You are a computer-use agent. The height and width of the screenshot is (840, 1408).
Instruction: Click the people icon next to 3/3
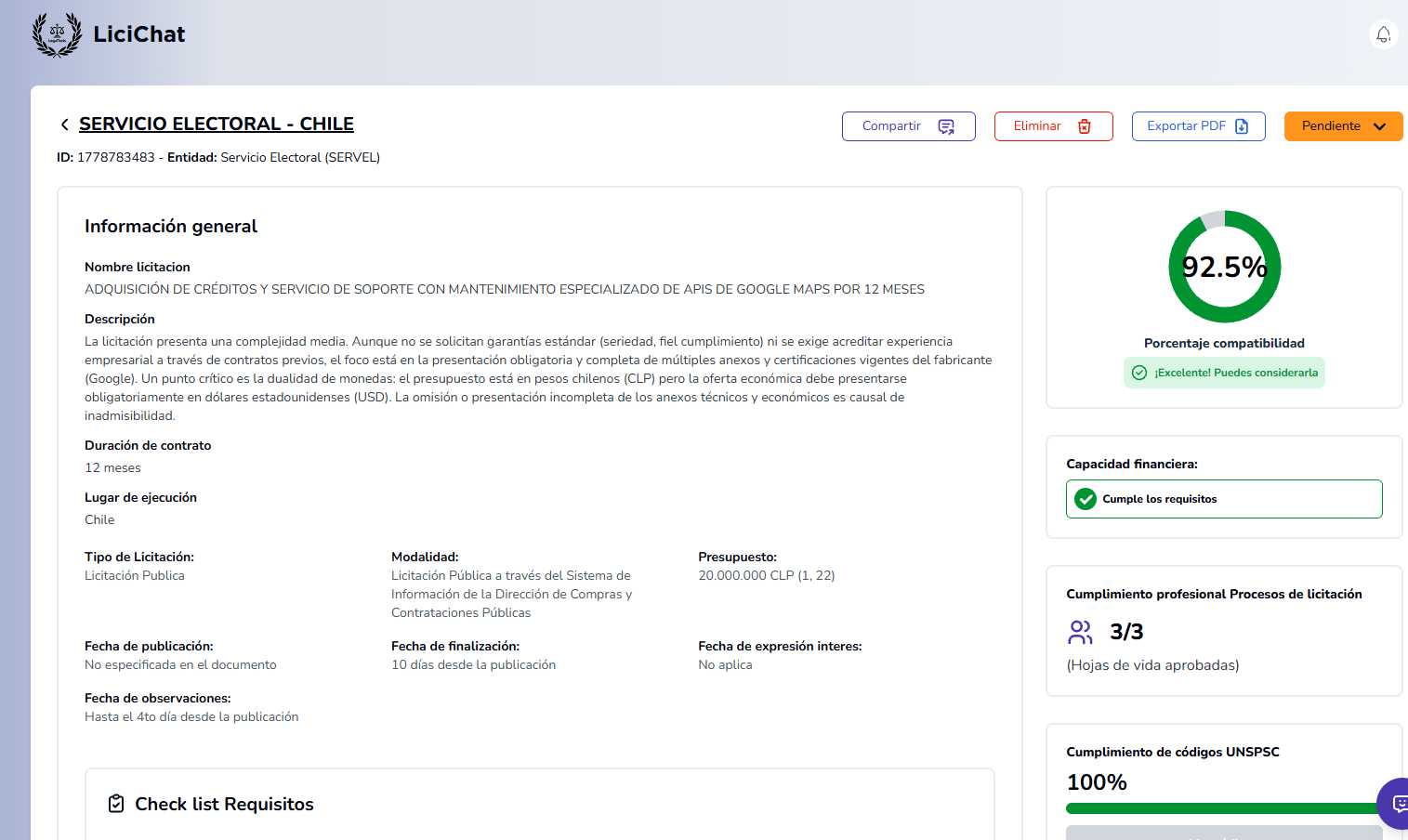coord(1080,632)
